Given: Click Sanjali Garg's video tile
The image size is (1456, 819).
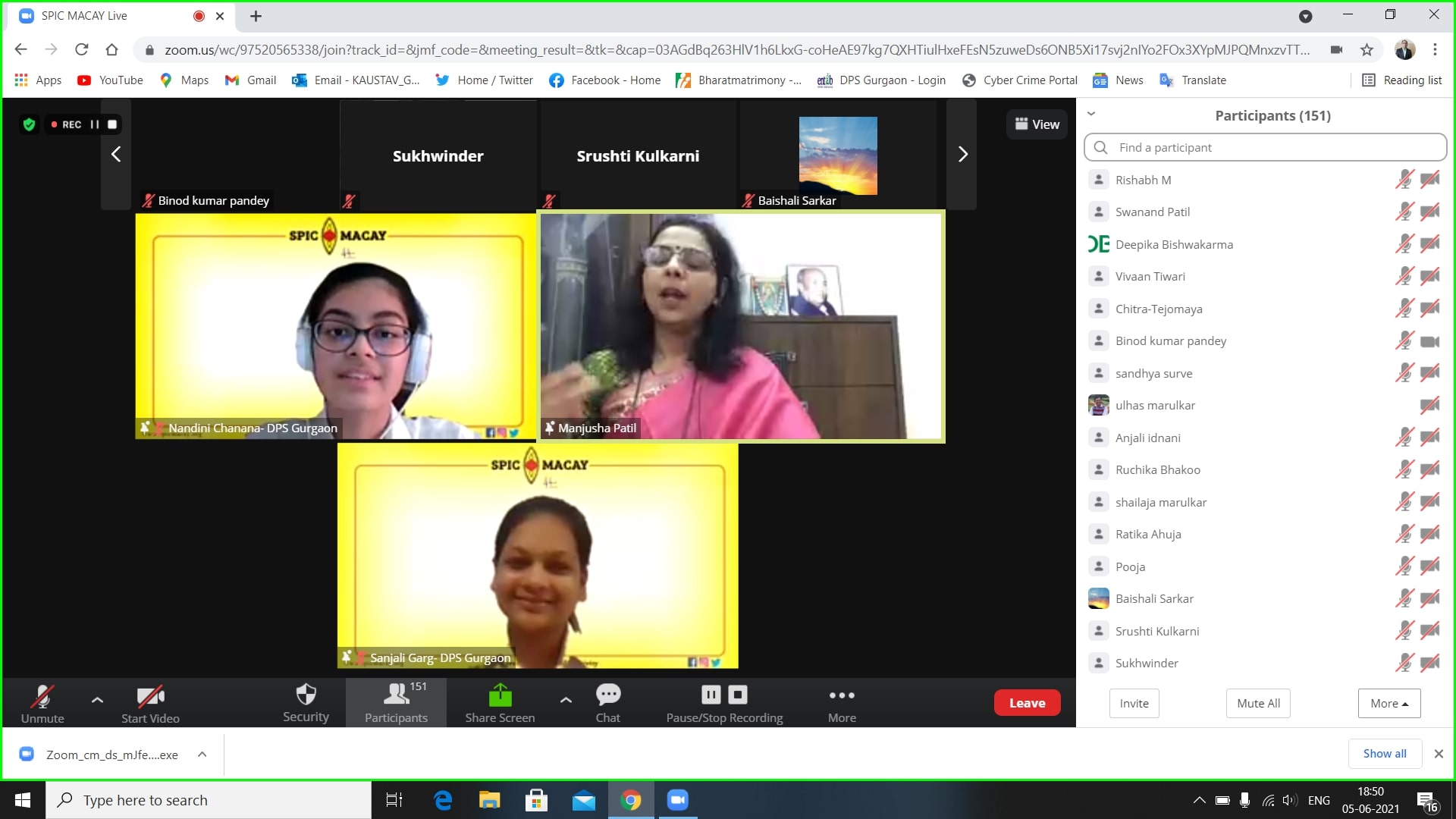Looking at the screenshot, I should (538, 556).
